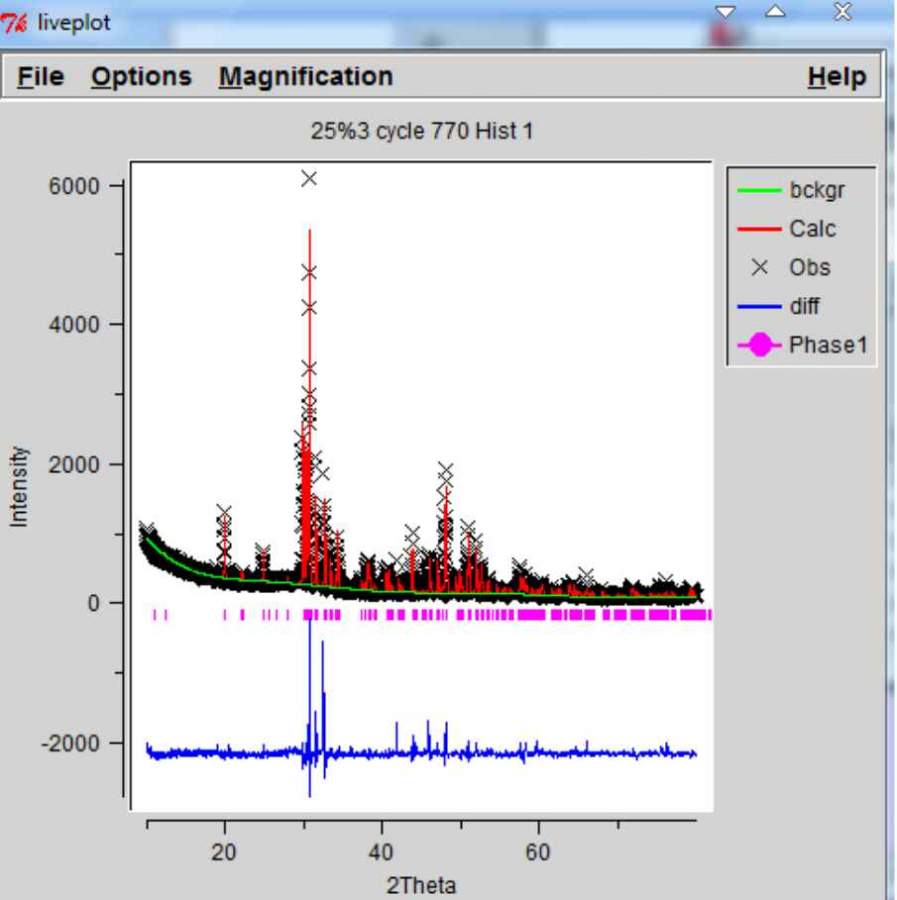Click the Tk icon in title bar

14,22
